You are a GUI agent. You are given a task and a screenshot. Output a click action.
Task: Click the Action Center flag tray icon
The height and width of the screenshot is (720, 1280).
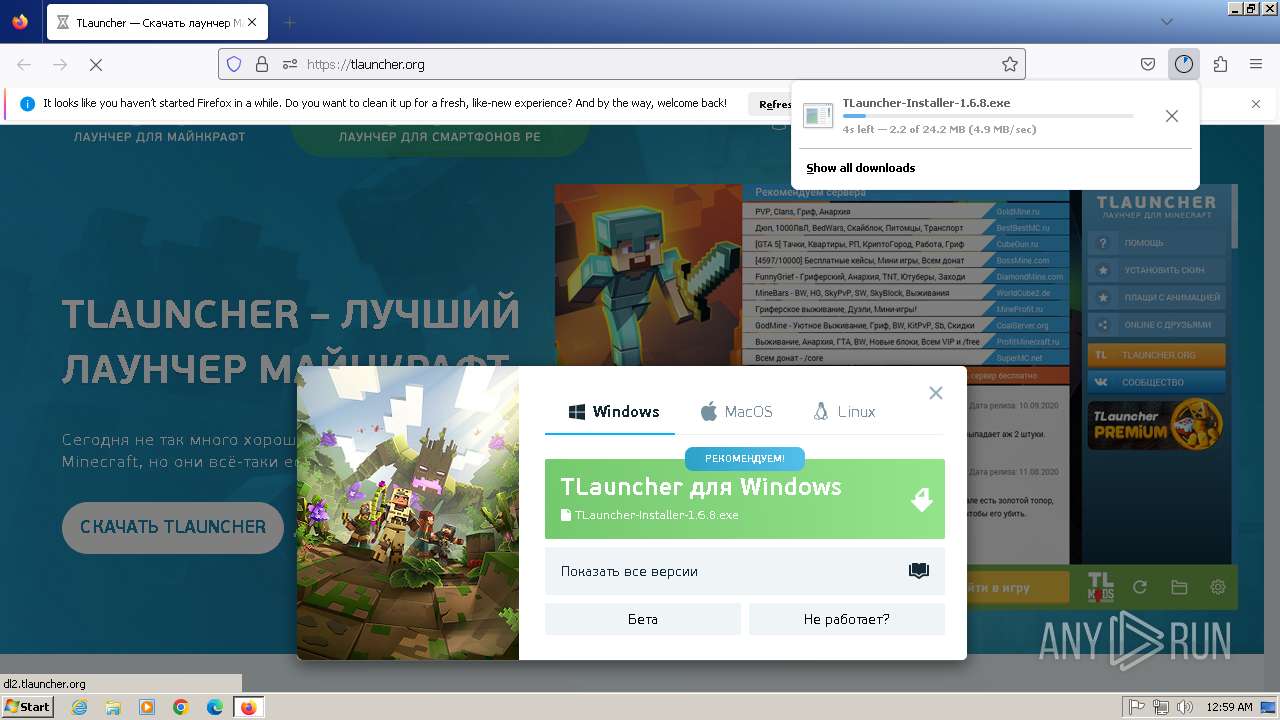(x=1137, y=707)
